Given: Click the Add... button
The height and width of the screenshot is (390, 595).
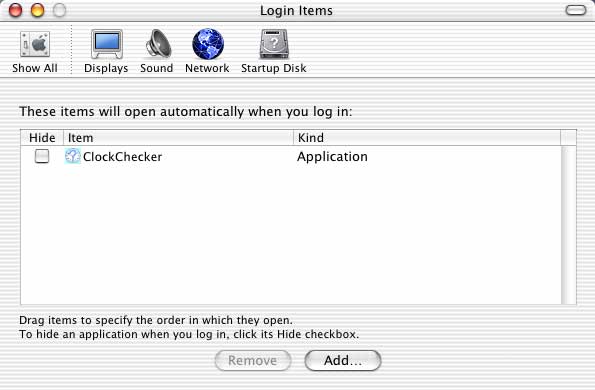Looking at the screenshot, I should [x=343, y=360].
